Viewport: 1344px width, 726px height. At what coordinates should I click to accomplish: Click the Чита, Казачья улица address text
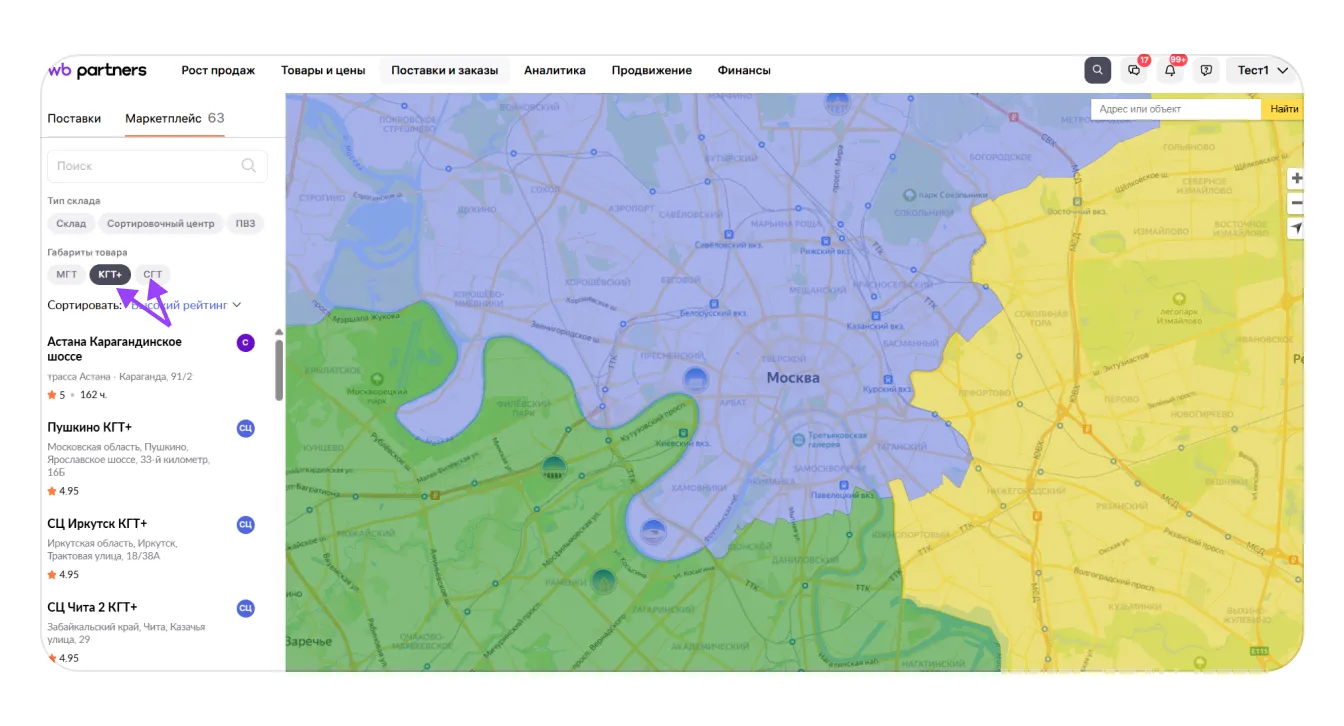point(126,632)
